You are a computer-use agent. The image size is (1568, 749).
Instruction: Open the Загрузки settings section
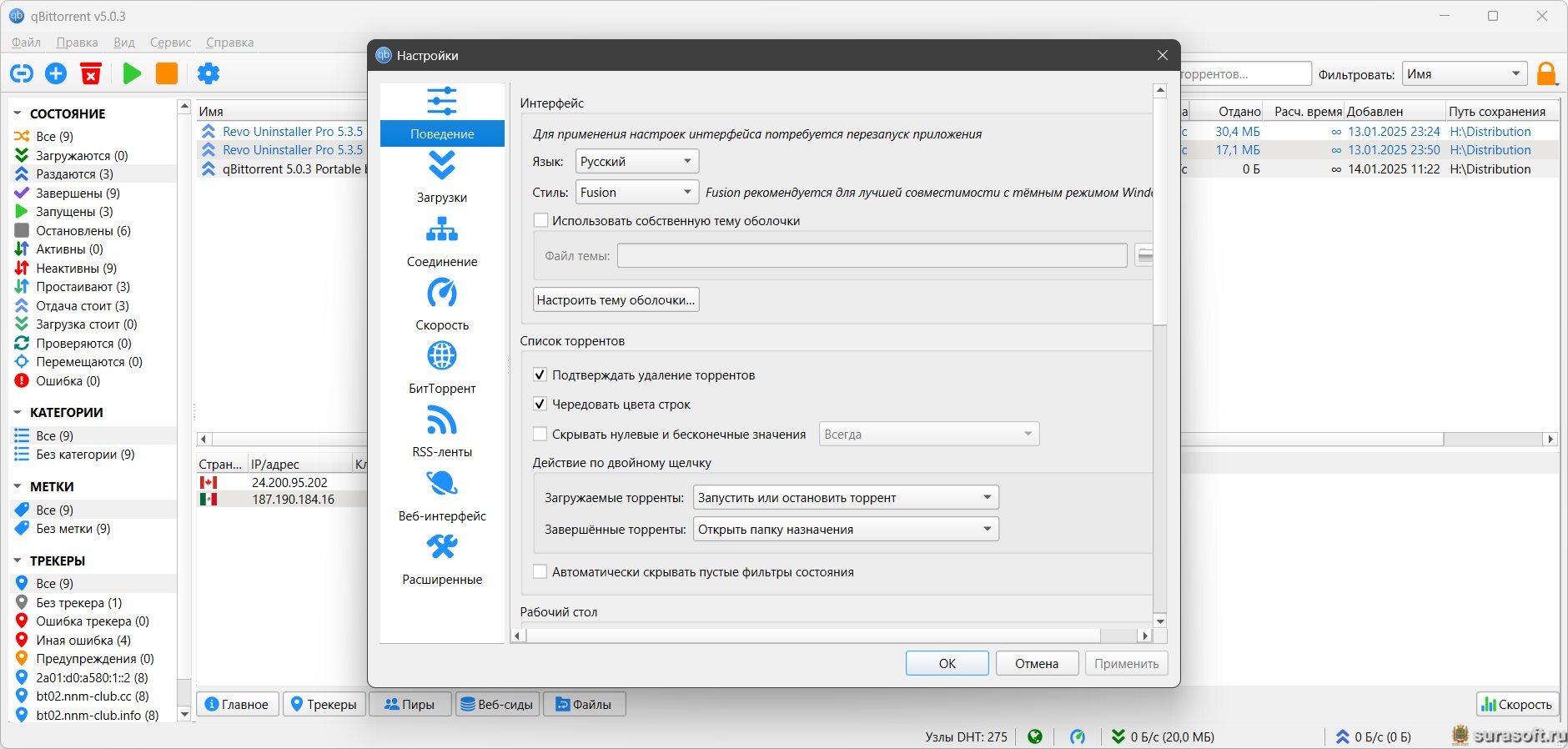(442, 178)
